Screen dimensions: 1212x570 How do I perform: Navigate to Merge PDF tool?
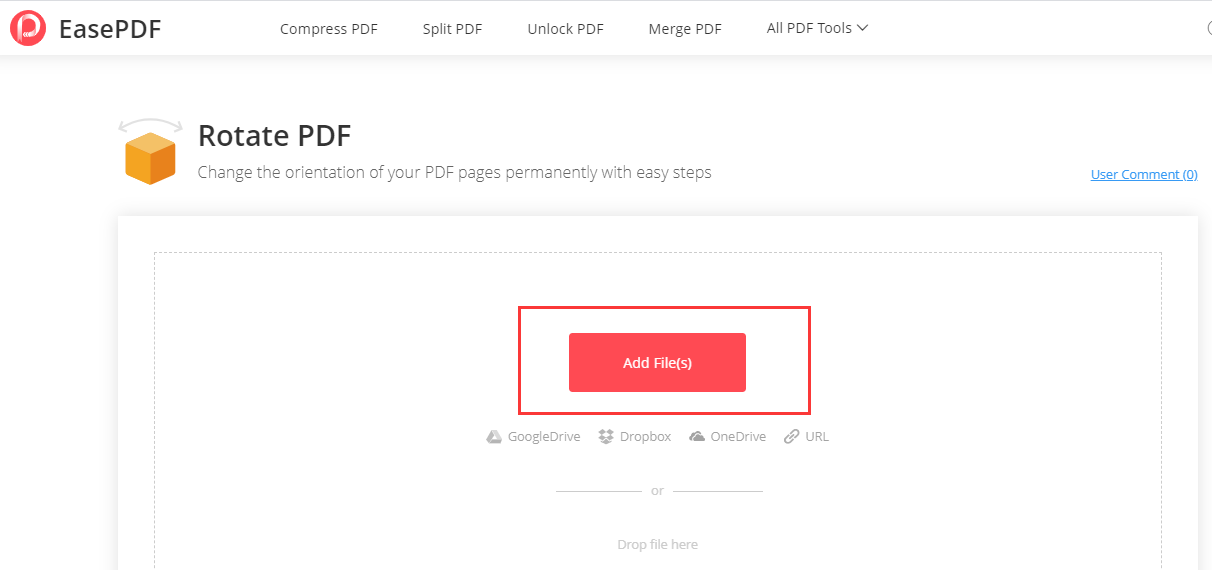(x=685, y=29)
